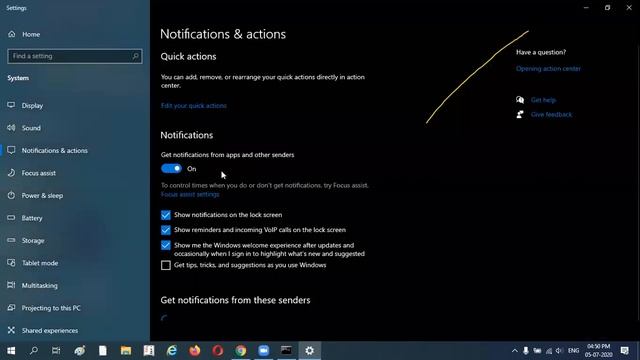
Task: Open the Focus assist settings link
Action: pyautogui.click(x=190, y=194)
